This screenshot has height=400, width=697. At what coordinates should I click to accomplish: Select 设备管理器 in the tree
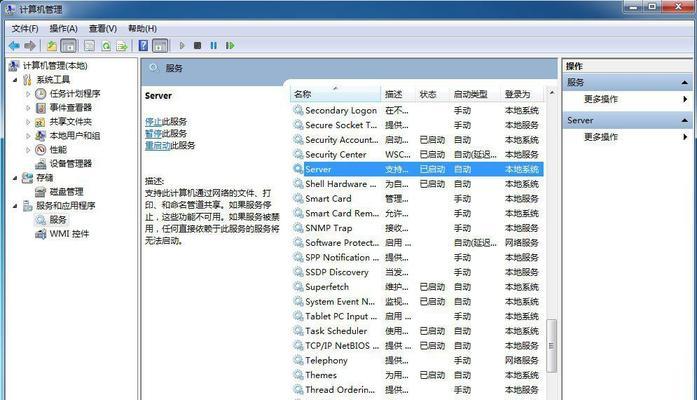[x=70, y=163]
